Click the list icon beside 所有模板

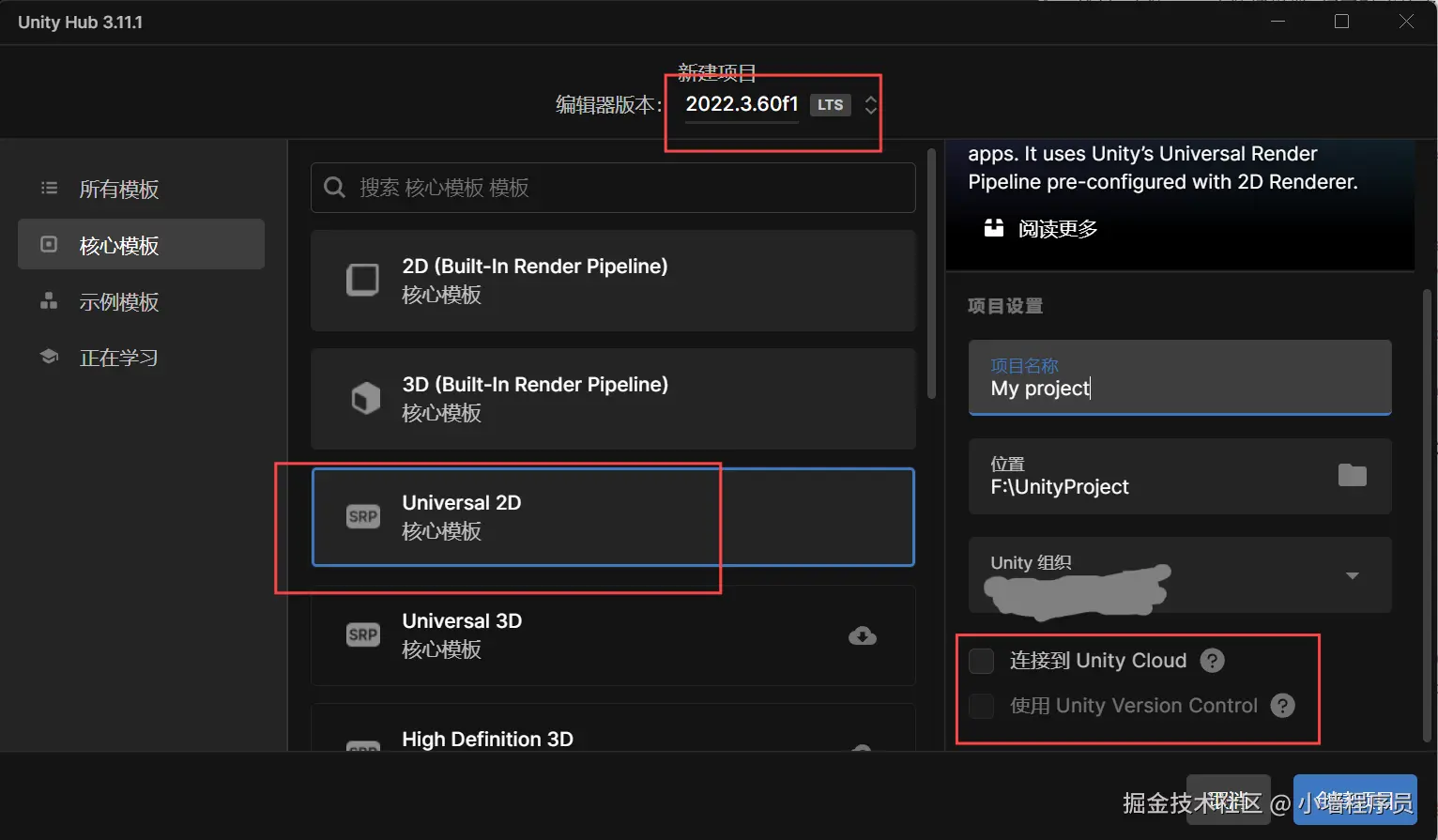tap(49, 189)
